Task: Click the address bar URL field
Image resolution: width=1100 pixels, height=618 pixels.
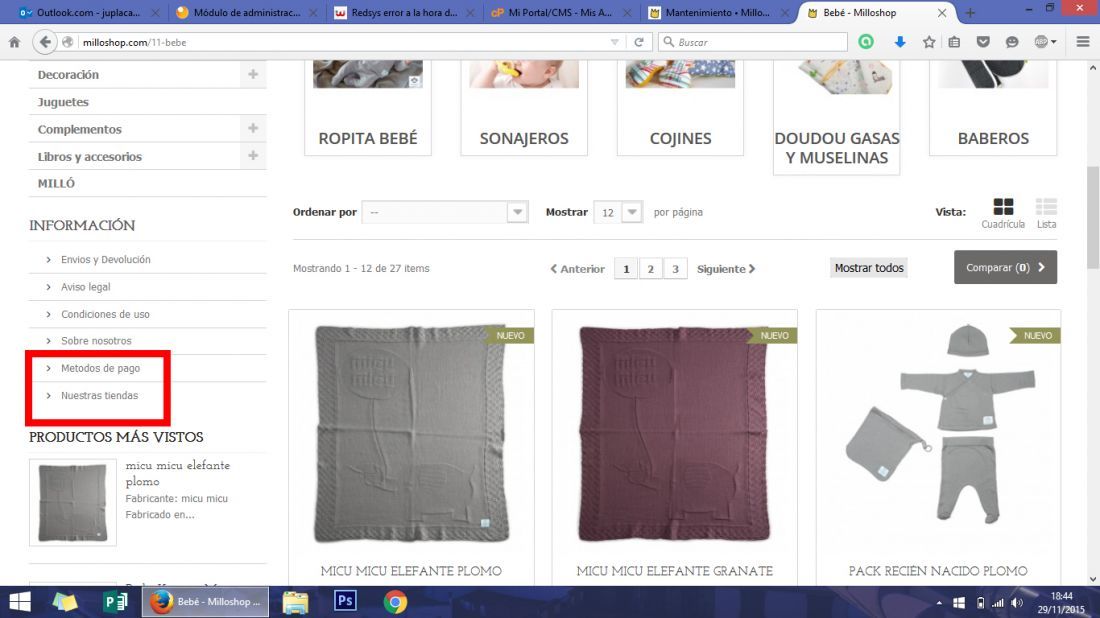Action: [344, 42]
